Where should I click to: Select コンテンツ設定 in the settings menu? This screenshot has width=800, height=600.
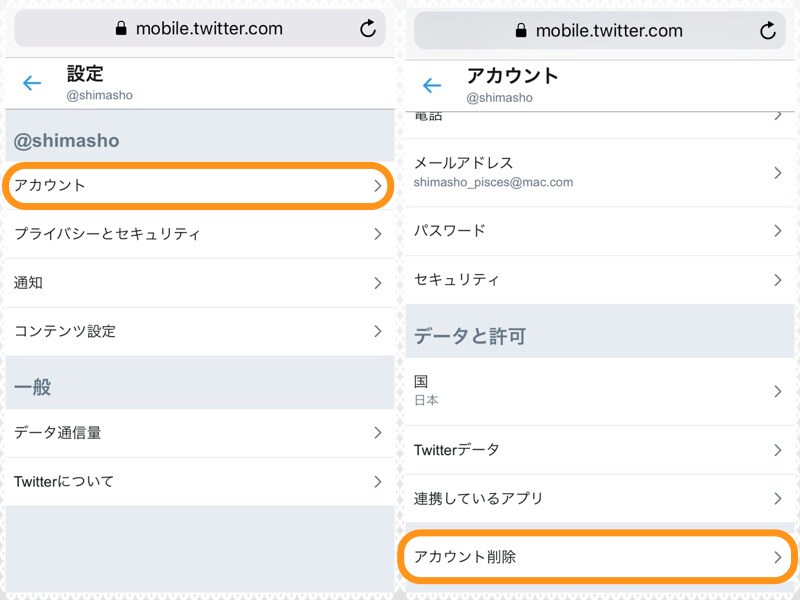[x=100, y=332]
